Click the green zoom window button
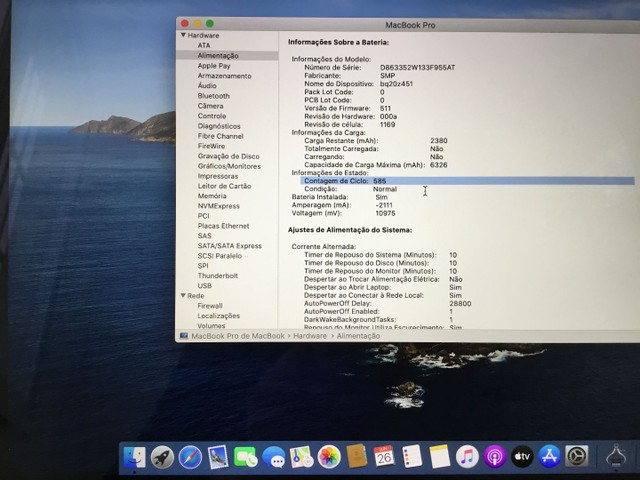 coord(210,23)
